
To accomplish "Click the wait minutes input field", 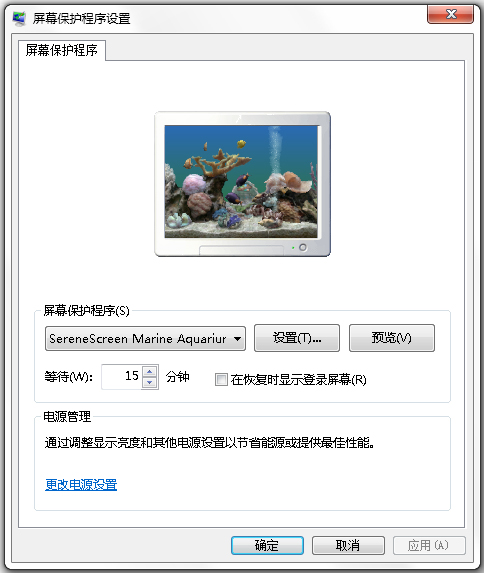I will 121,377.
